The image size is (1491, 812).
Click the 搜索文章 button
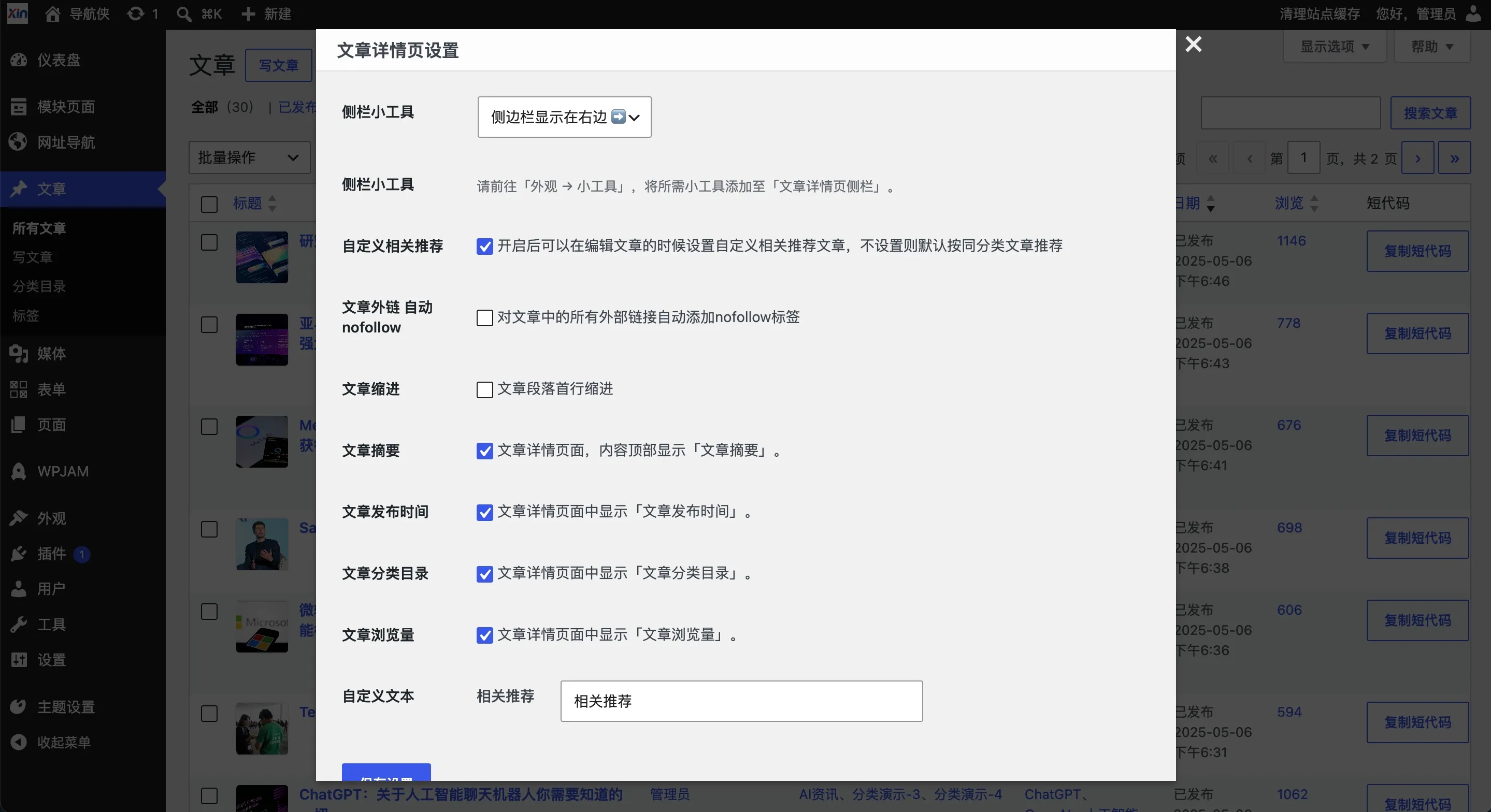1430,113
